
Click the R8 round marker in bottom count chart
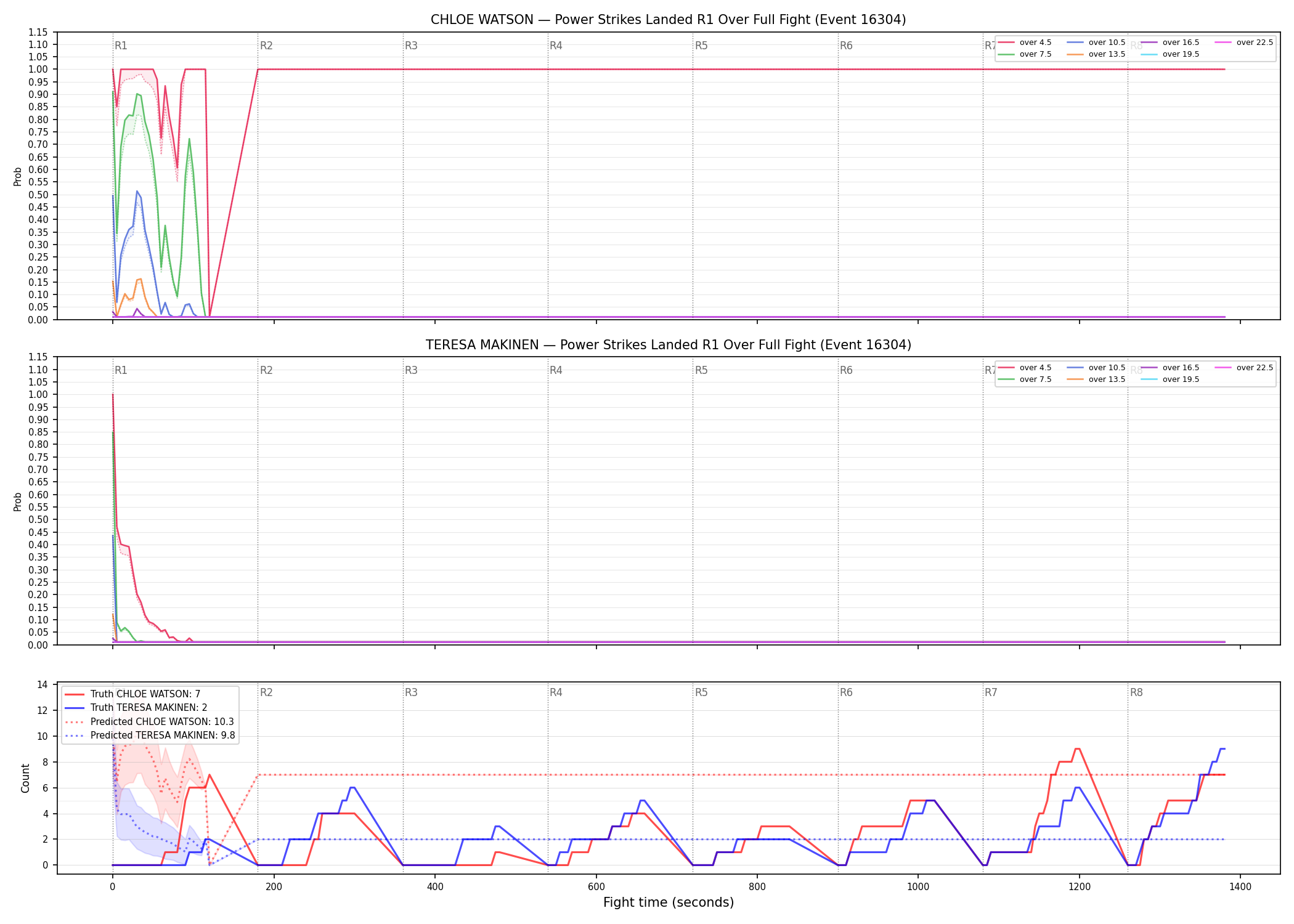[1136, 692]
